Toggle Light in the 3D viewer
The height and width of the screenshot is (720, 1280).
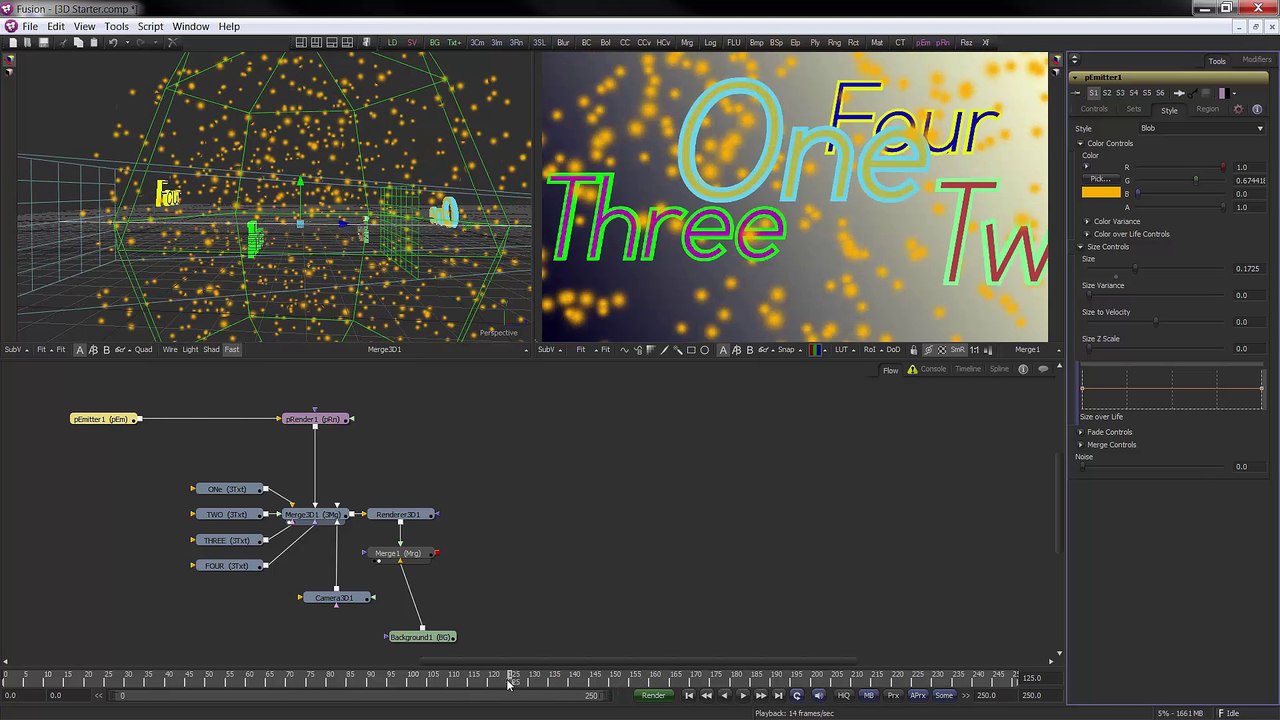pos(190,349)
